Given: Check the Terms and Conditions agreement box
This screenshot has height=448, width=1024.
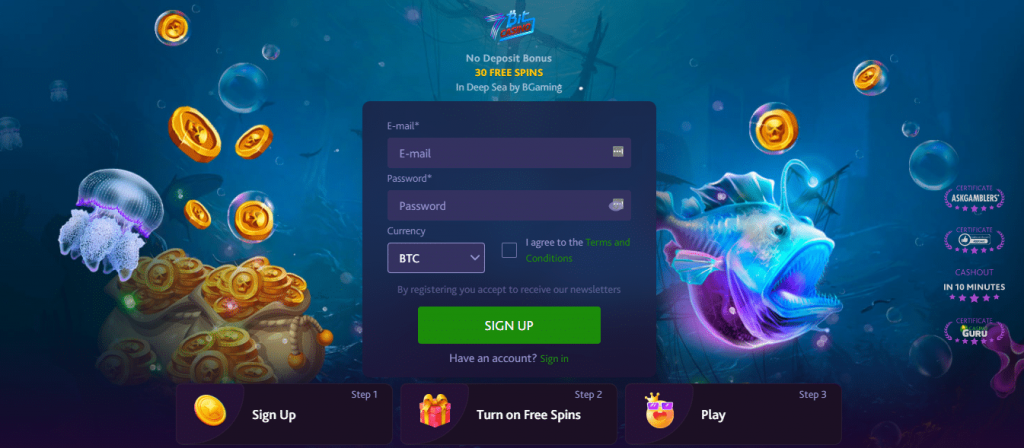Looking at the screenshot, I should point(509,250).
